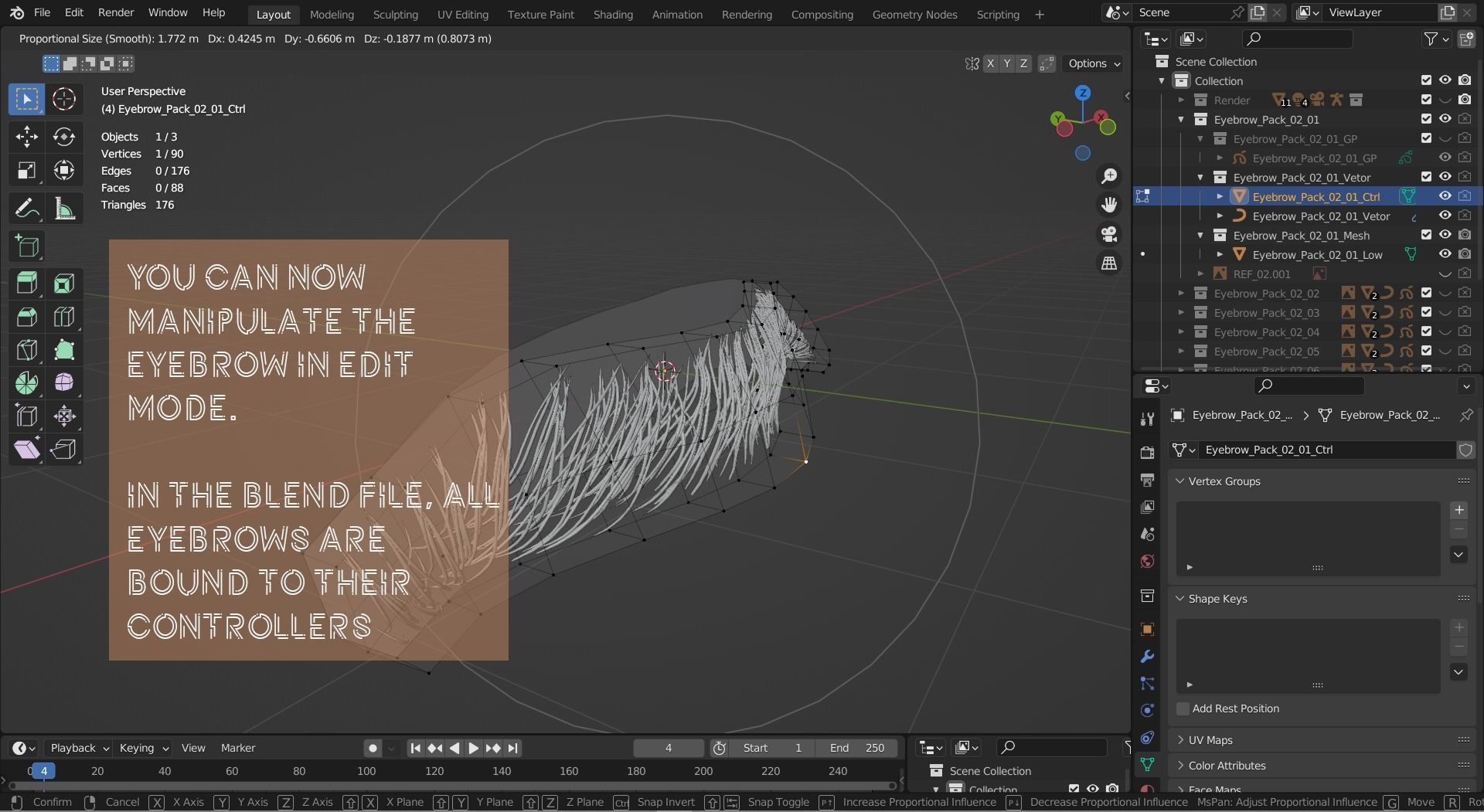Click the End frame field
The width and height of the screenshot is (1484, 812).
coord(856,748)
